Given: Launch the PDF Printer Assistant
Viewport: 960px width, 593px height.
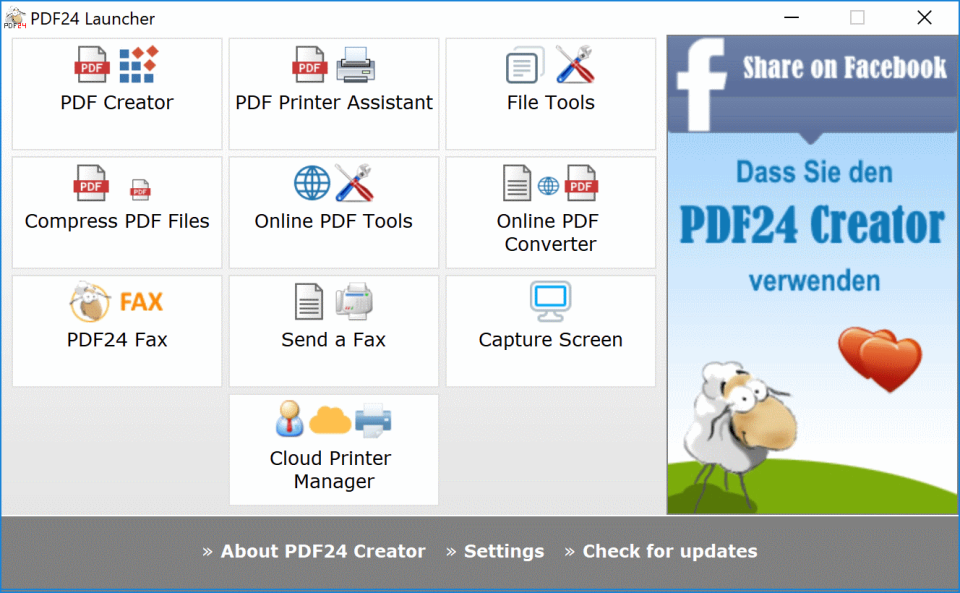Looking at the screenshot, I should (333, 94).
